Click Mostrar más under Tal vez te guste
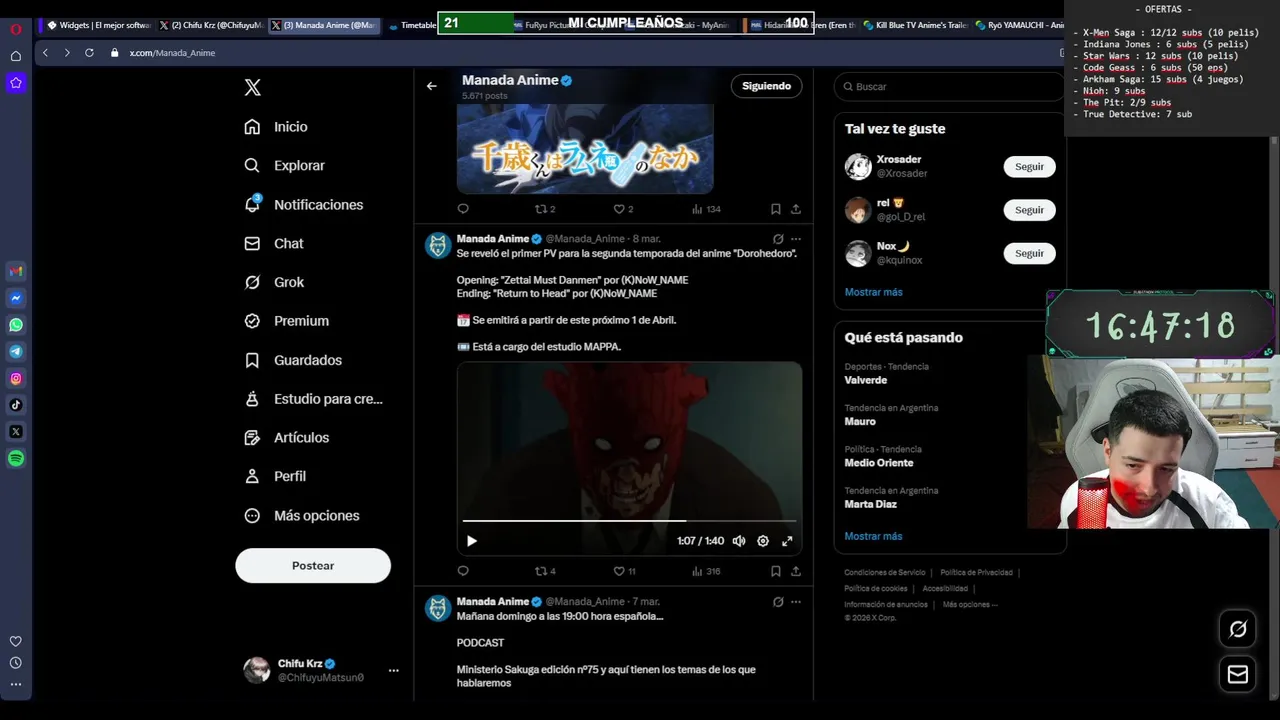Image resolution: width=1280 pixels, height=720 pixels. [873, 292]
